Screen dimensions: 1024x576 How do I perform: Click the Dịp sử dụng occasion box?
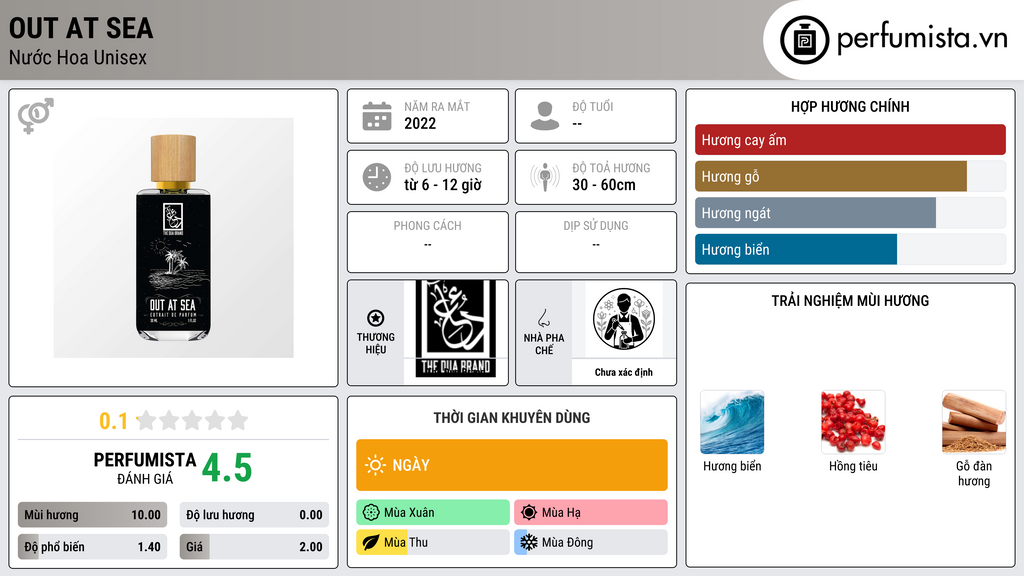click(596, 242)
